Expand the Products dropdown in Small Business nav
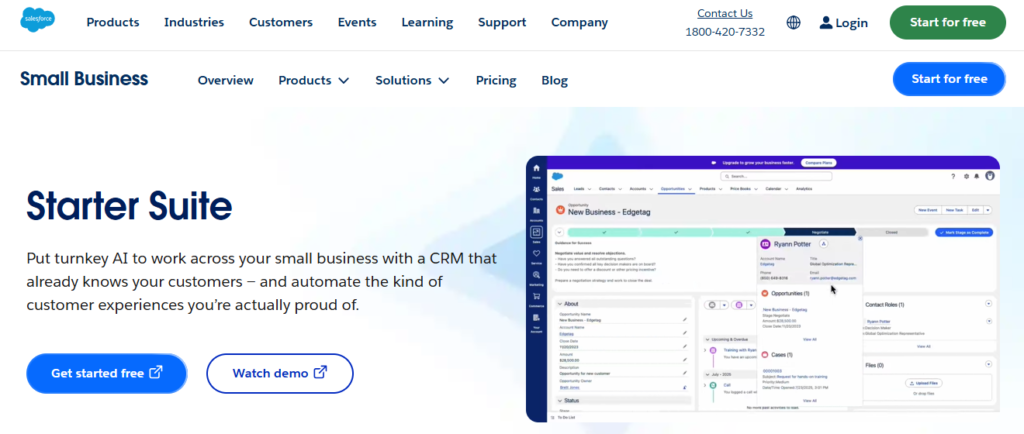Image resolution: width=1024 pixels, height=434 pixels. [344, 80]
